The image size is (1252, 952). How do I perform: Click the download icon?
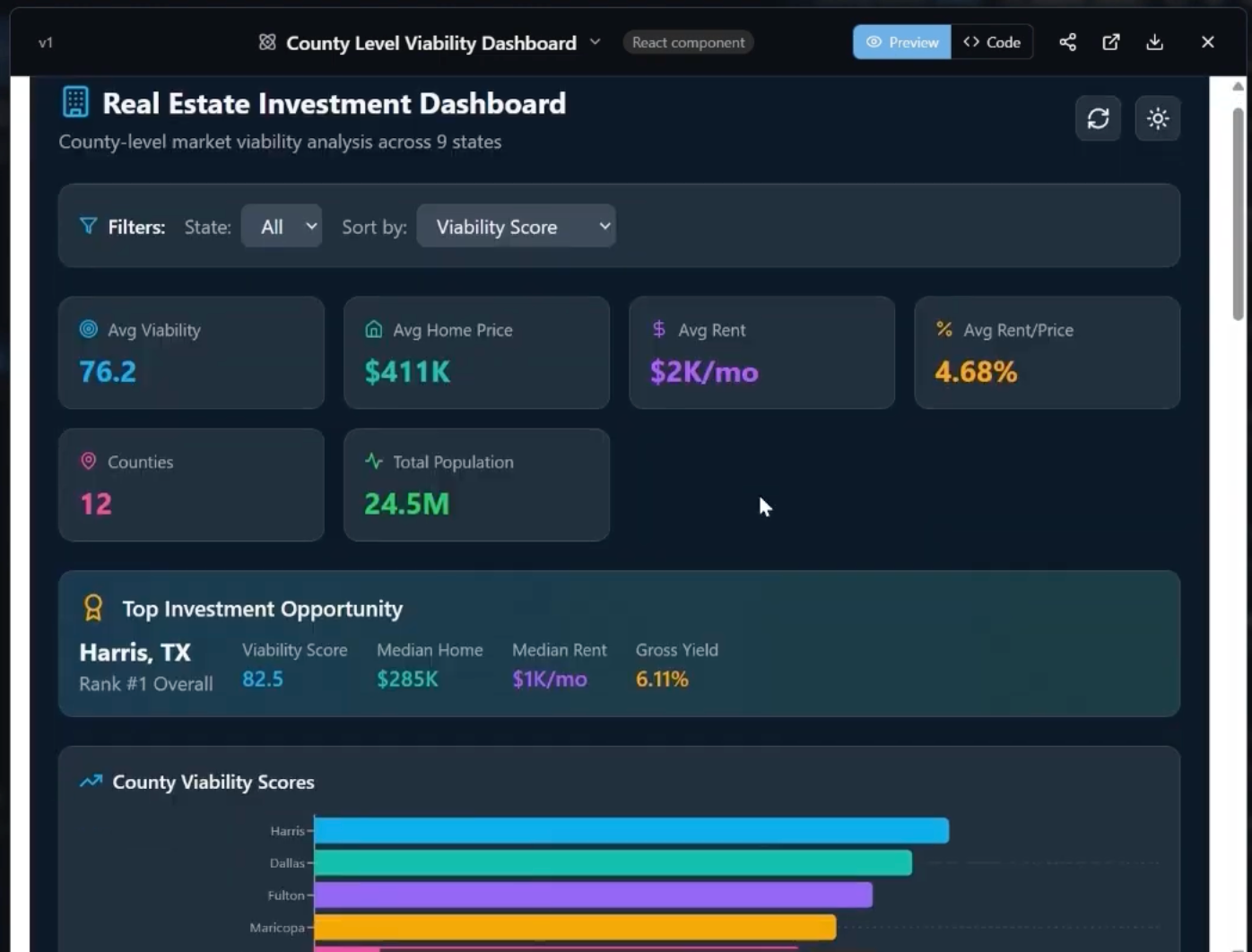click(x=1155, y=42)
